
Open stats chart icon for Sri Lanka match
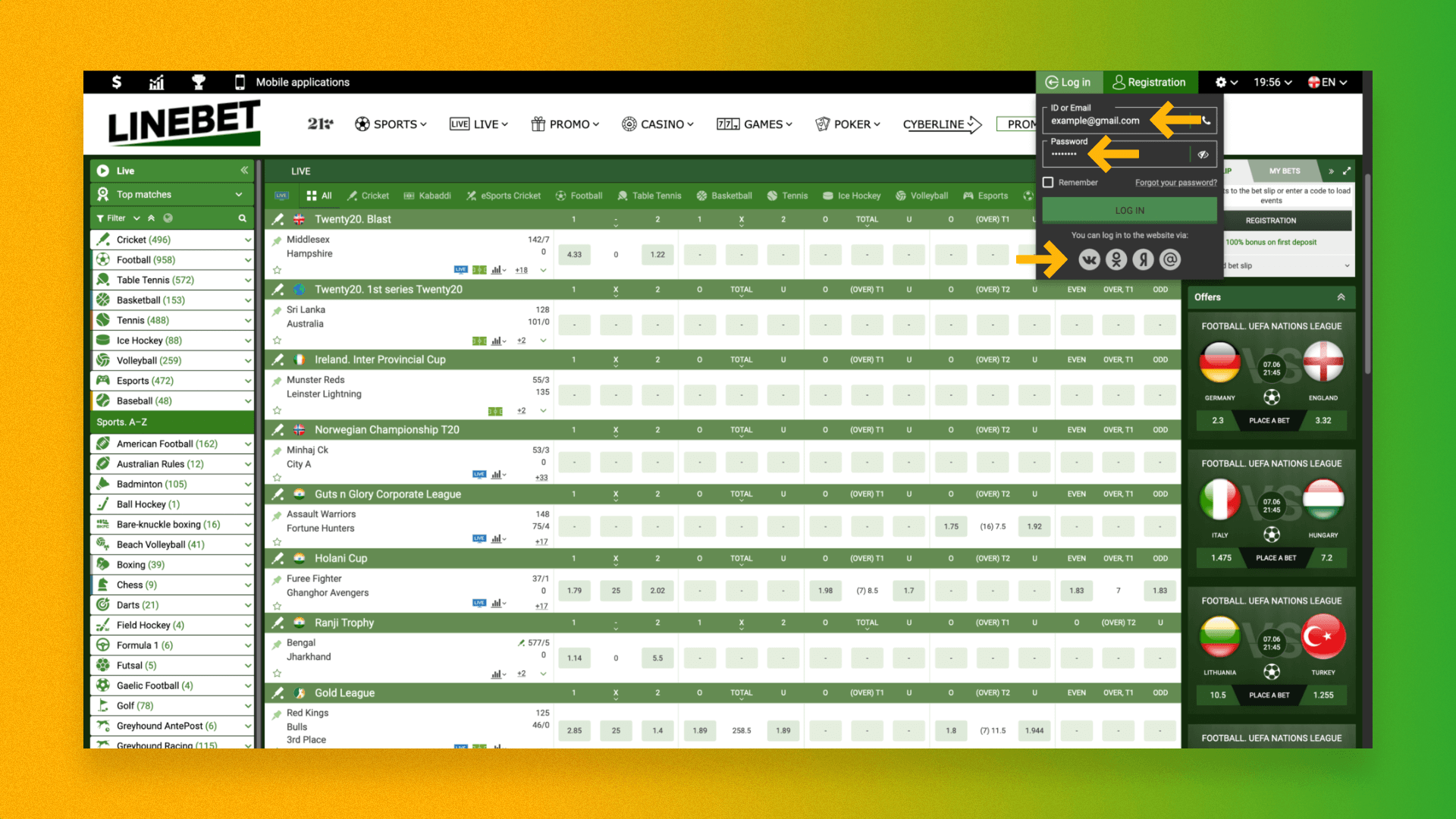(x=497, y=341)
